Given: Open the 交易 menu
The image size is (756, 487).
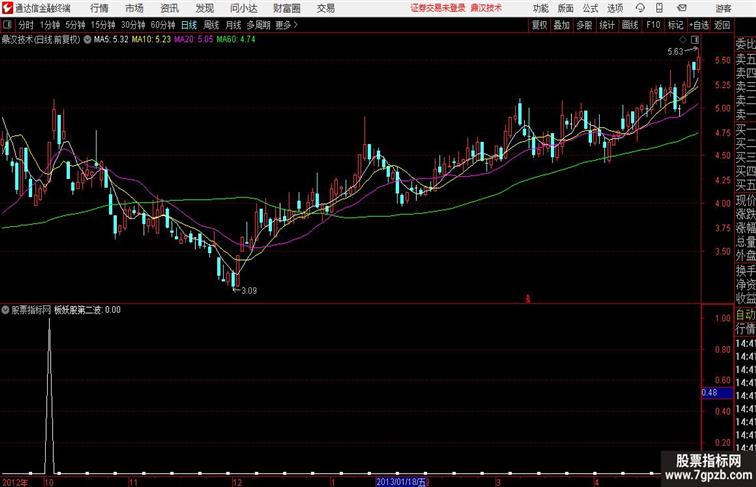Looking at the screenshot, I should (x=326, y=8).
